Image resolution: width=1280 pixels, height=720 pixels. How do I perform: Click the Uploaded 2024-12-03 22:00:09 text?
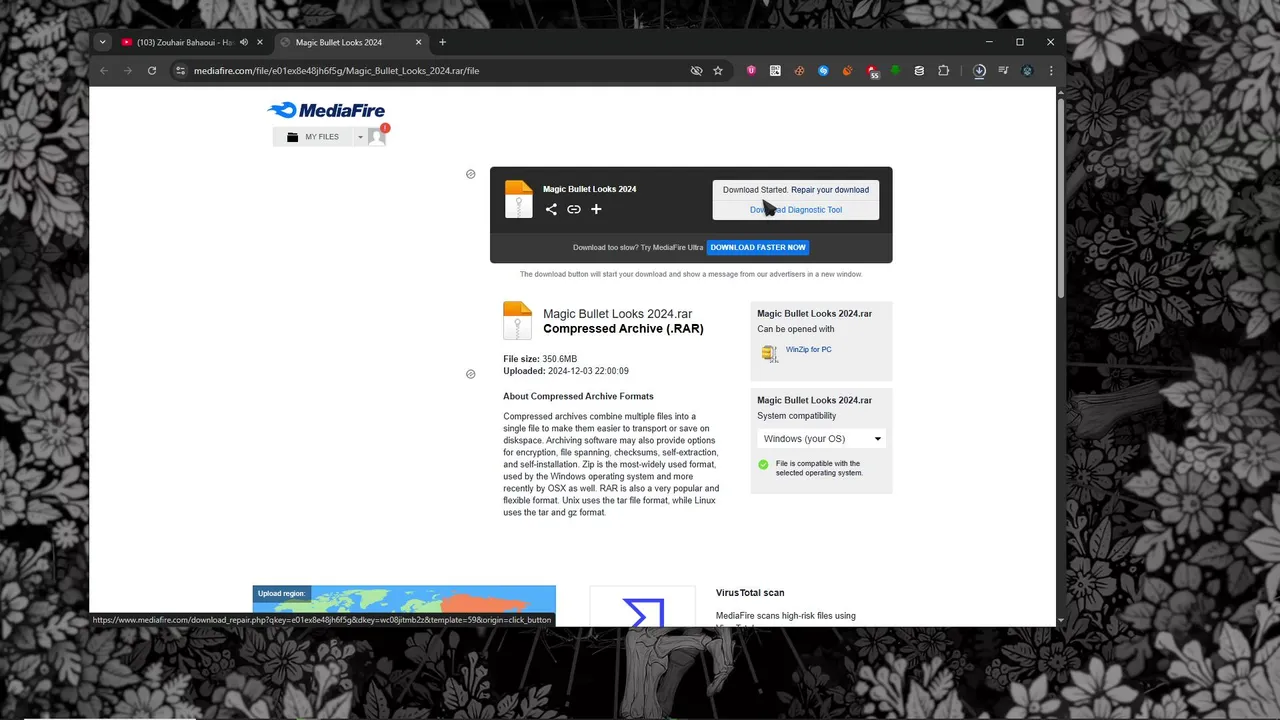click(x=566, y=371)
